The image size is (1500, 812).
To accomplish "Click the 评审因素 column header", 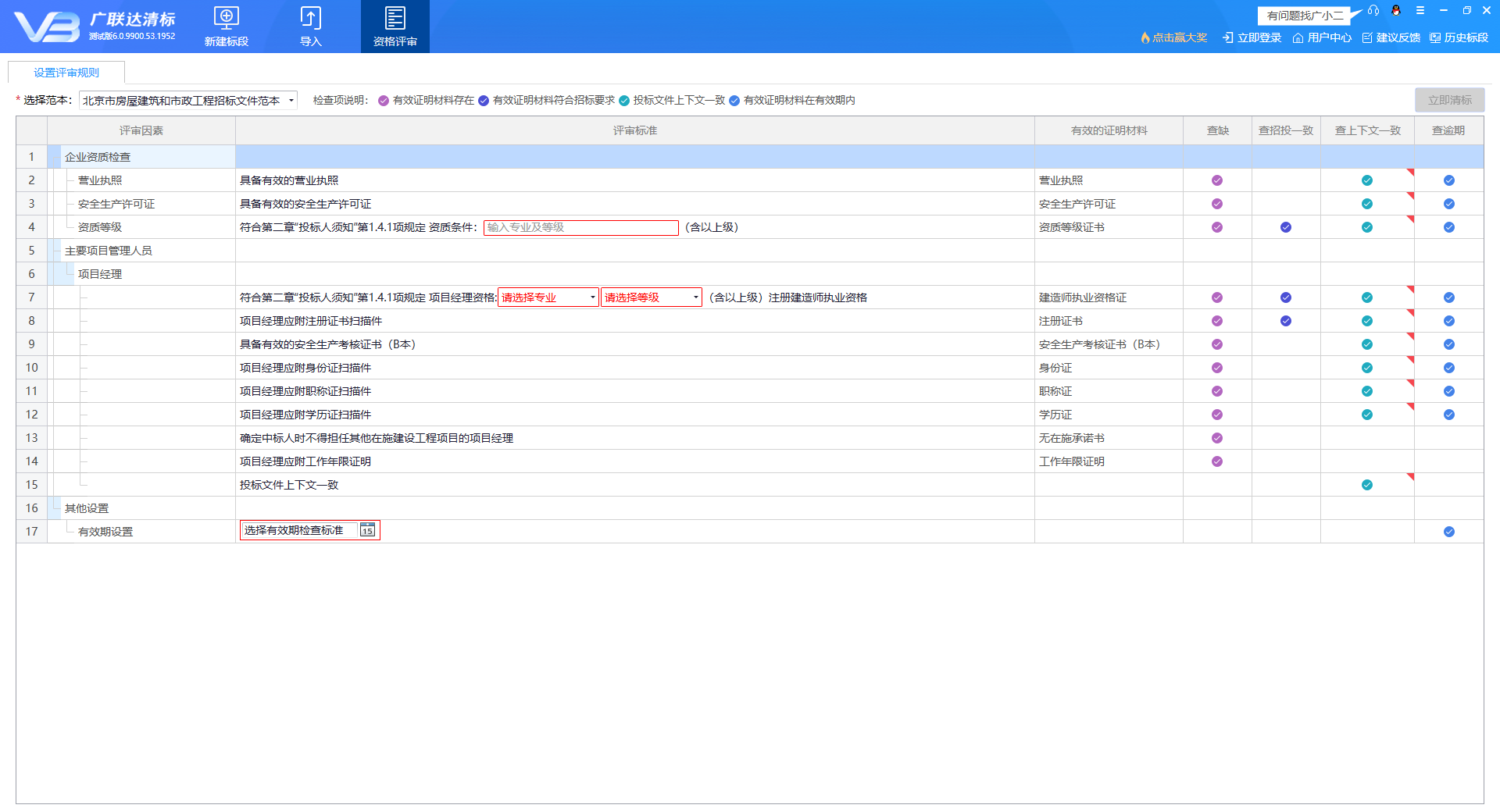I will 141,130.
